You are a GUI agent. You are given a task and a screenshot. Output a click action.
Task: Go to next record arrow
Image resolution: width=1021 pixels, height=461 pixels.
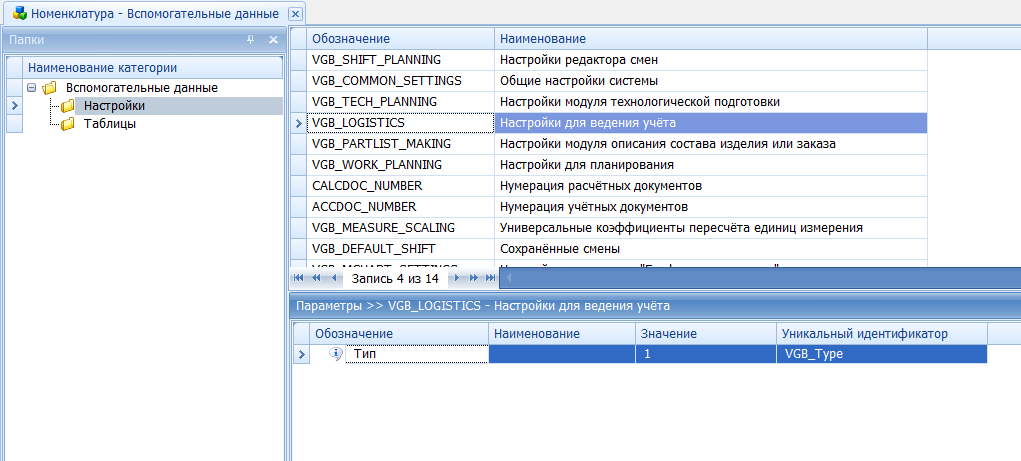coord(455,278)
